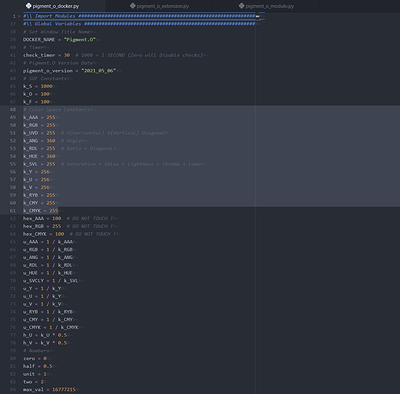This screenshot has width=400, height=394.
Task: Click the '# SOF Constants' comment
Action: coord(45,78)
